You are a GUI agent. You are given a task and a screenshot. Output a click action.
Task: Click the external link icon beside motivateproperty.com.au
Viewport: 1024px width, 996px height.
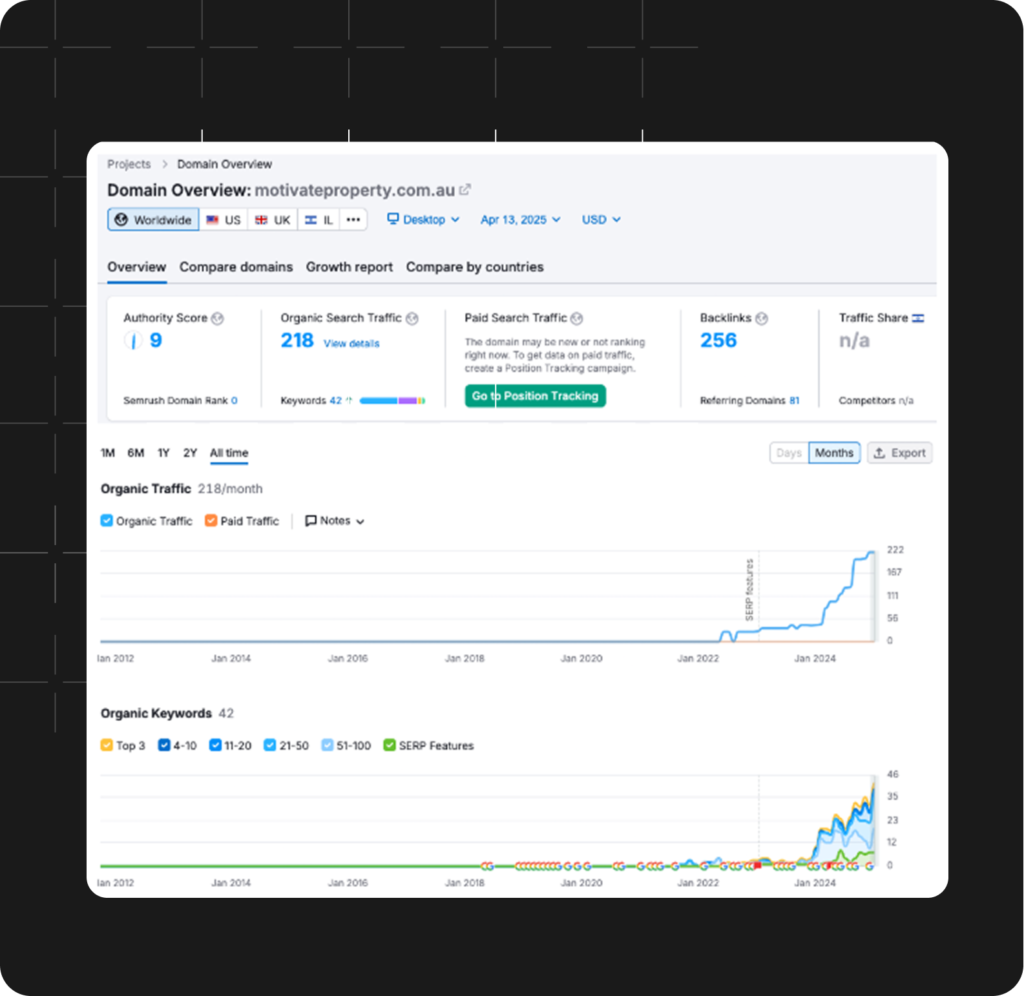coord(465,190)
